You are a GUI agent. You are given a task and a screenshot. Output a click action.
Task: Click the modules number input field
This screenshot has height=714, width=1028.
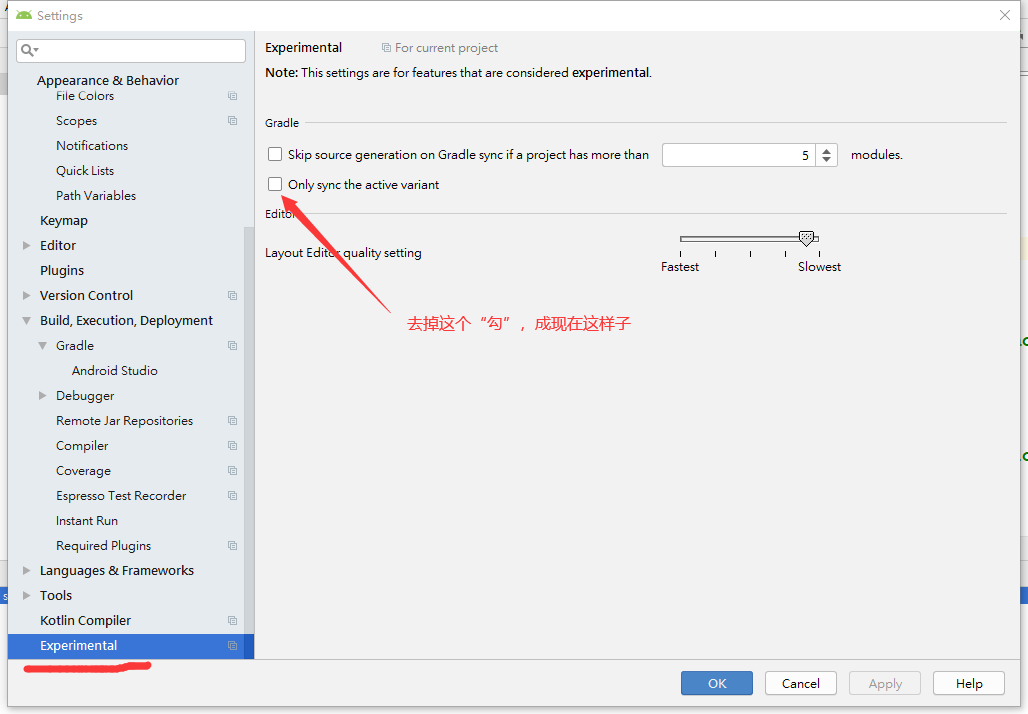[739, 155]
